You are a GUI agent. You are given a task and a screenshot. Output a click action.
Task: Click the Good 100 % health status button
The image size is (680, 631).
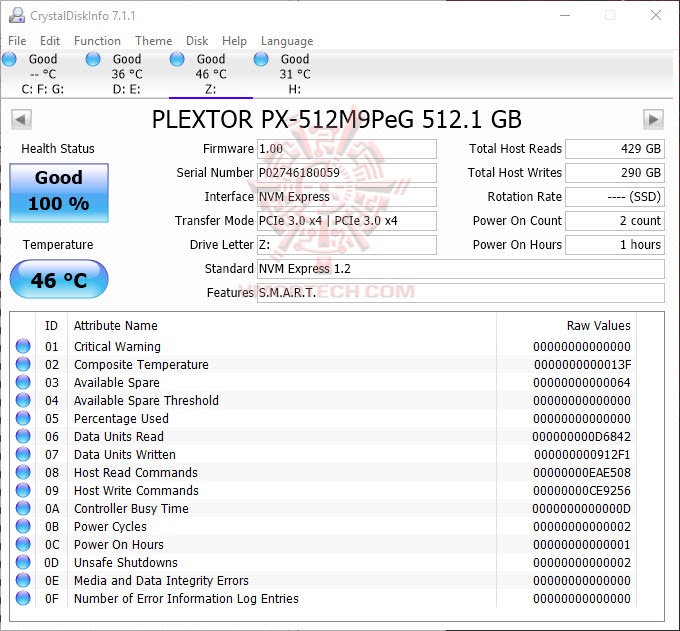59,193
